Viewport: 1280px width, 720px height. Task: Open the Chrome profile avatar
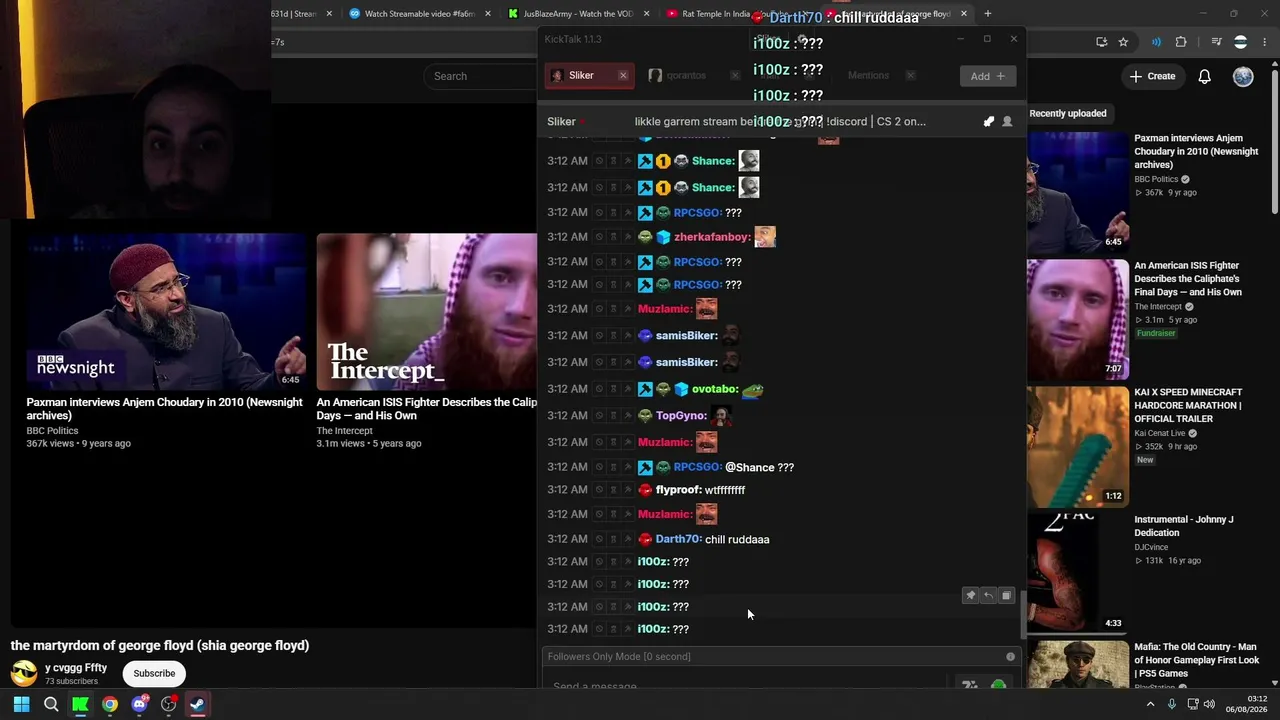tap(1240, 42)
